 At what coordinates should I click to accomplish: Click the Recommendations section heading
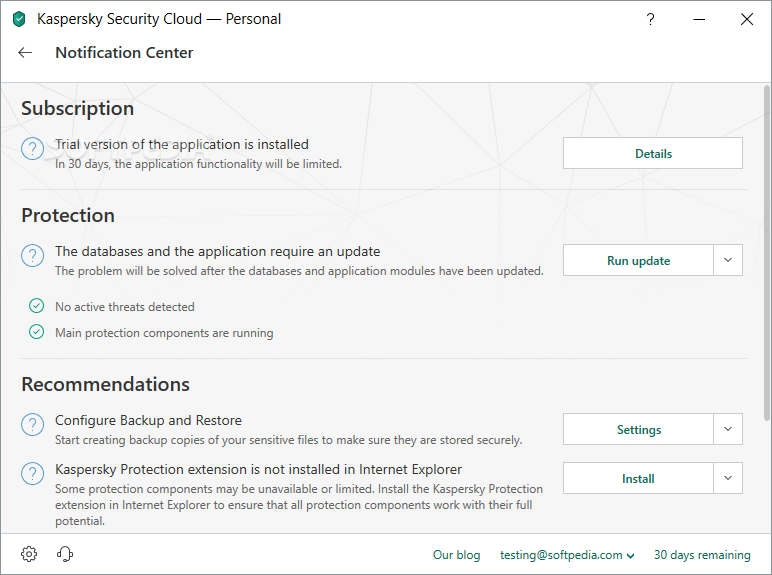coord(105,384)
